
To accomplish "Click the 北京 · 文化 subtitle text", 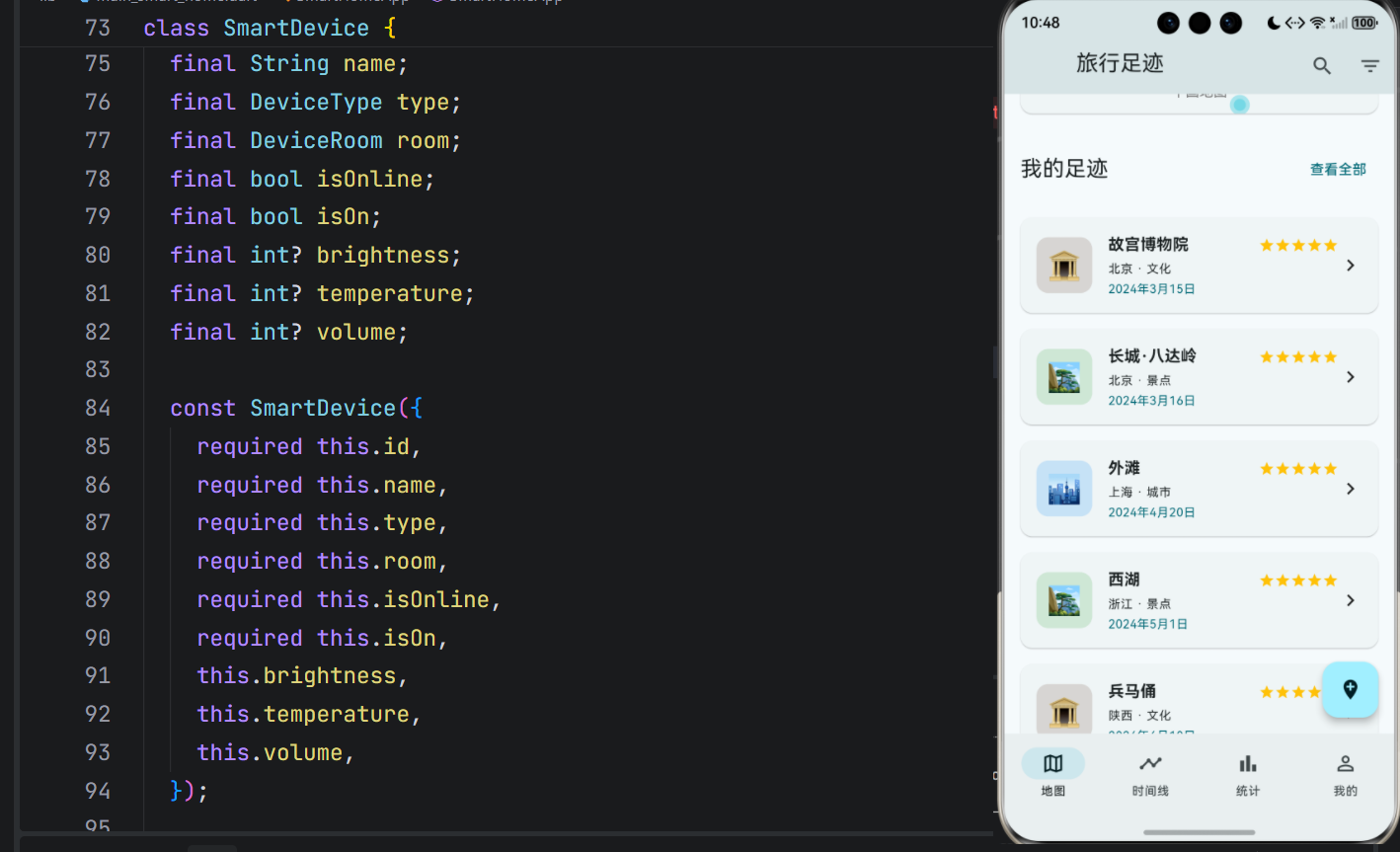I will point(1139,269).
